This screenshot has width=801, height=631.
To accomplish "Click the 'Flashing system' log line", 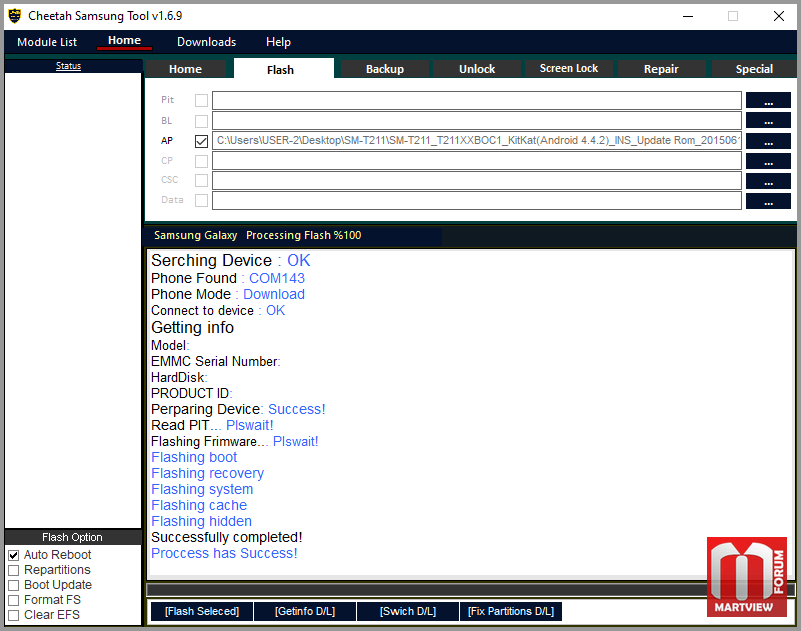I will 202,489.
